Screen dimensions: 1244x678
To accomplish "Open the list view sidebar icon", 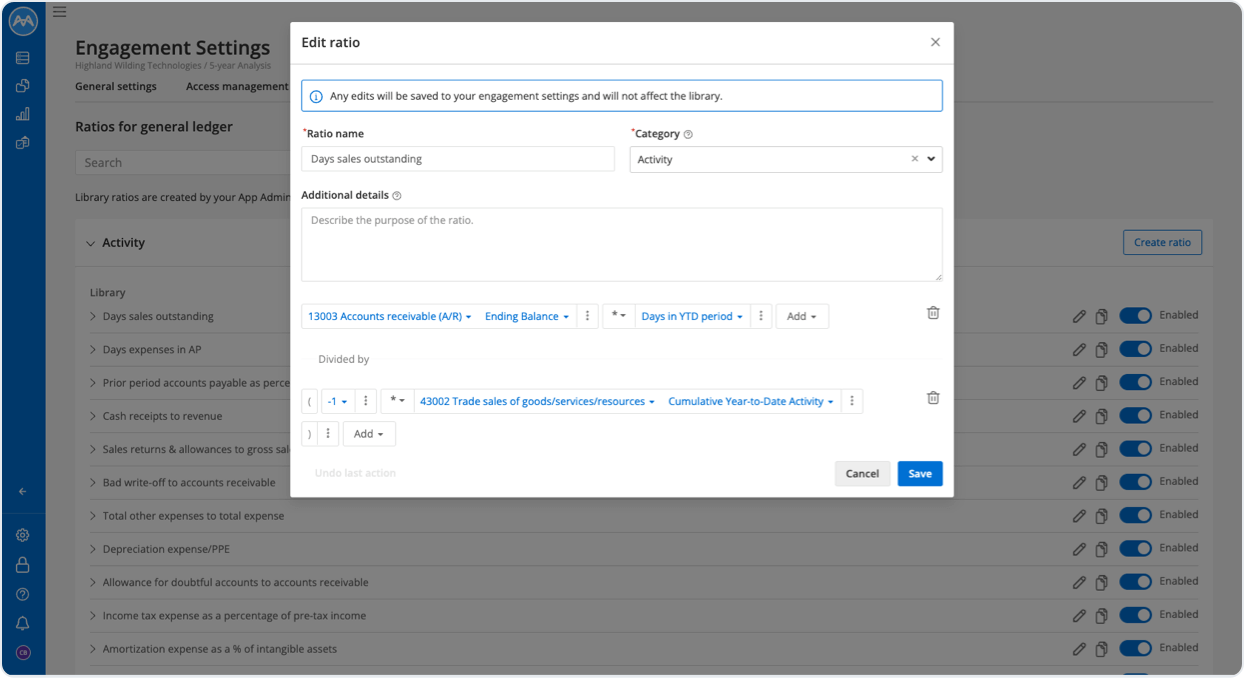I will point(23,58).
